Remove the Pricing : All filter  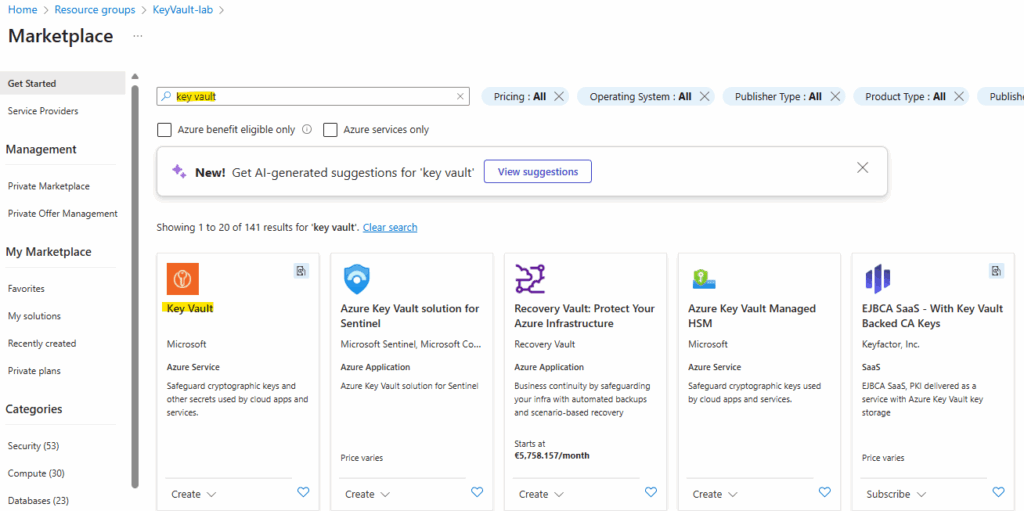[559, 97]
